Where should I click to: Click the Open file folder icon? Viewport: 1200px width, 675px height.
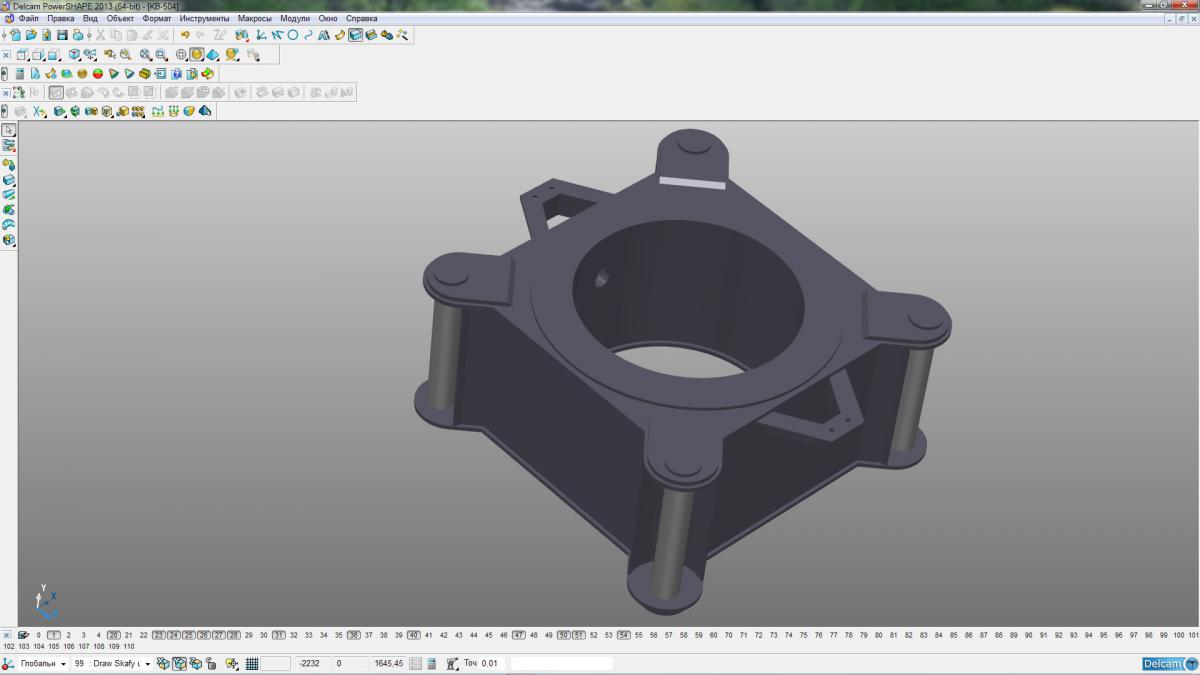tap(31, 34)
